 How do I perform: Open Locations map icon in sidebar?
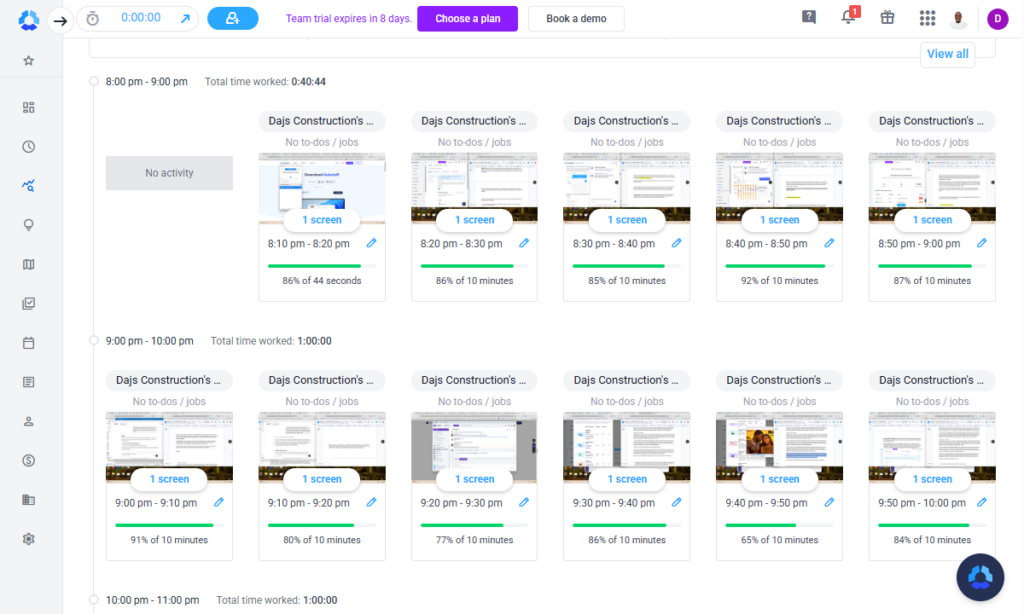(x=29, y=264)
